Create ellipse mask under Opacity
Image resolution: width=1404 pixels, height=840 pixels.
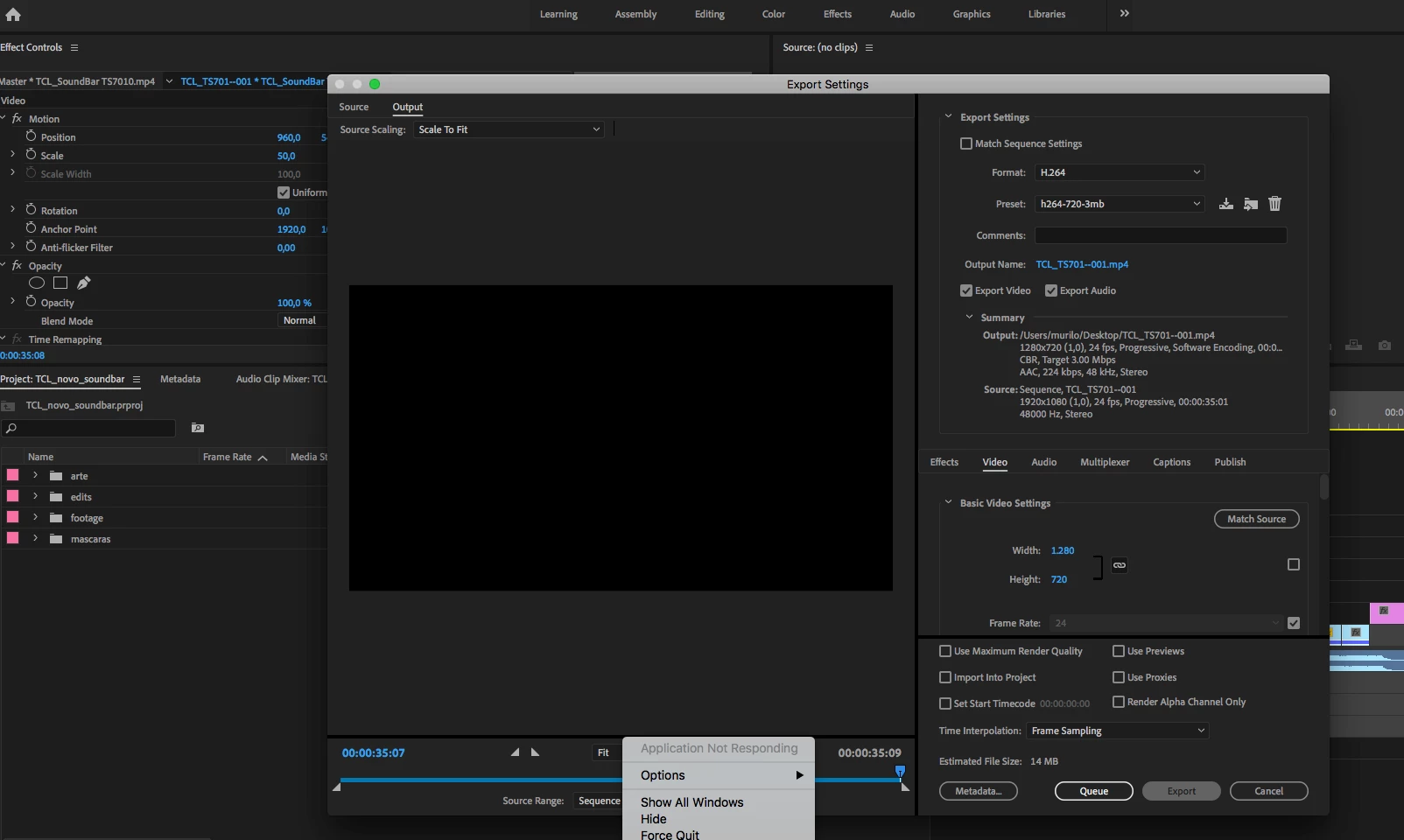click(x=37, y=283)
